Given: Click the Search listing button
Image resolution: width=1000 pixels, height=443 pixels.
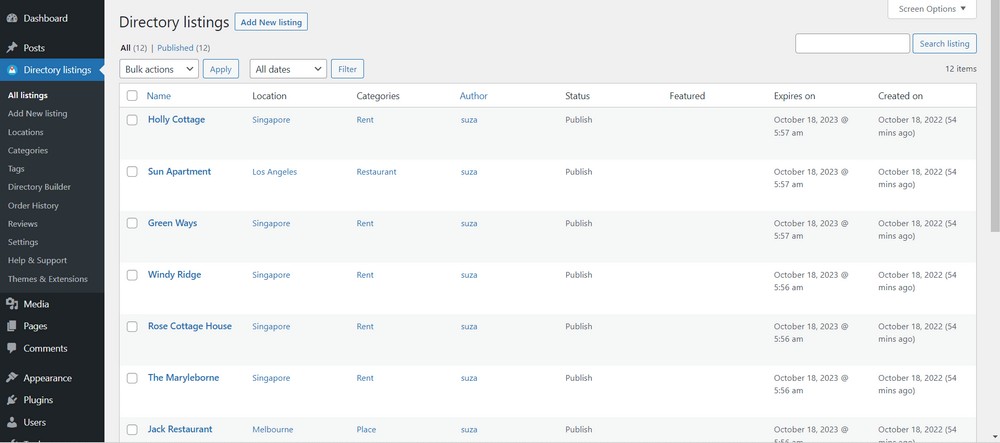Looking at the screenshot, I should click(x=945, y=43).
